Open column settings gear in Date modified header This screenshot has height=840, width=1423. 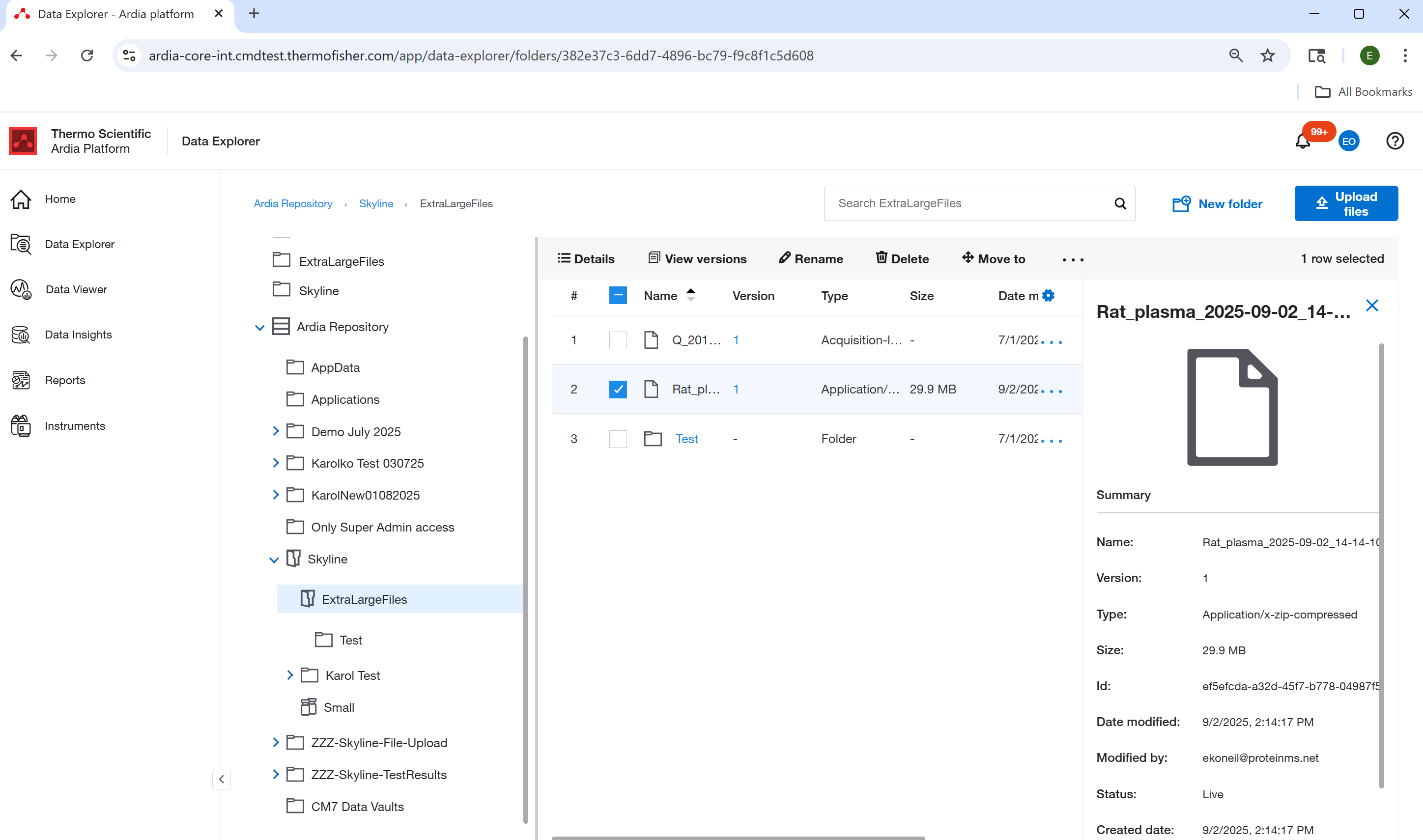(x=1049, y=295)
